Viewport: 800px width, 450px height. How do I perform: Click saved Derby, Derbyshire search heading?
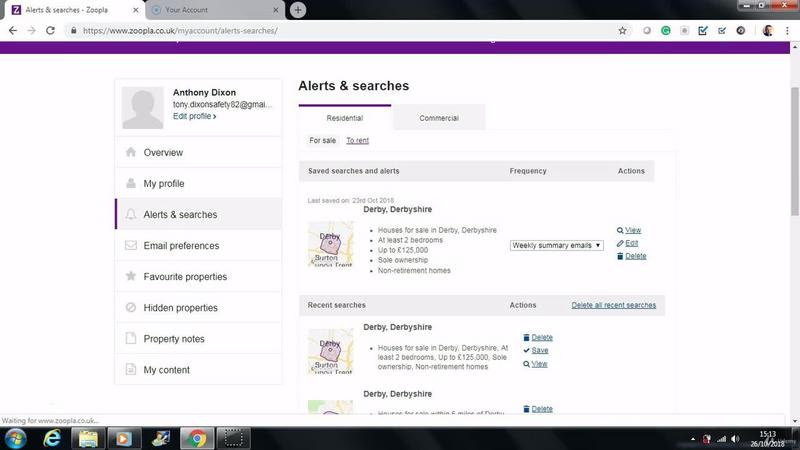[x=397, y=209]
